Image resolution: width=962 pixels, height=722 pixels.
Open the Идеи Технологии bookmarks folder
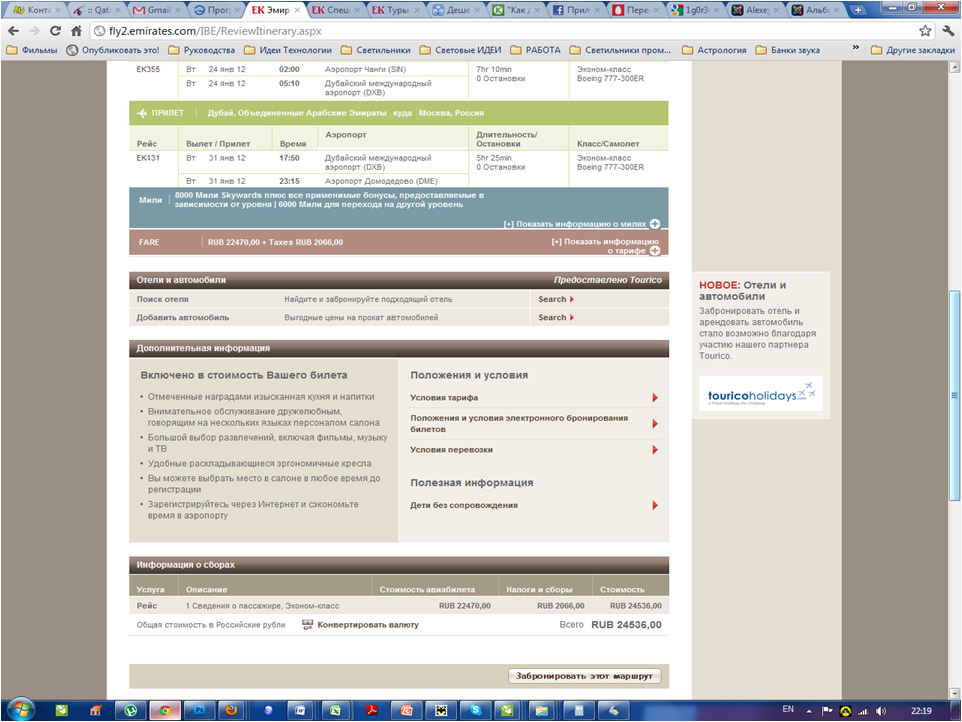point(288,50)
